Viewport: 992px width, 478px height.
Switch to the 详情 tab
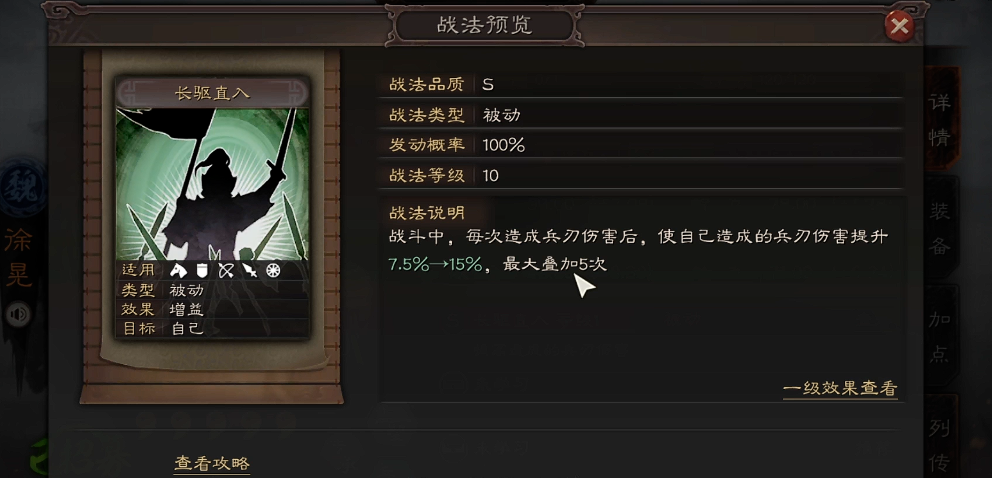click(940, 119)
